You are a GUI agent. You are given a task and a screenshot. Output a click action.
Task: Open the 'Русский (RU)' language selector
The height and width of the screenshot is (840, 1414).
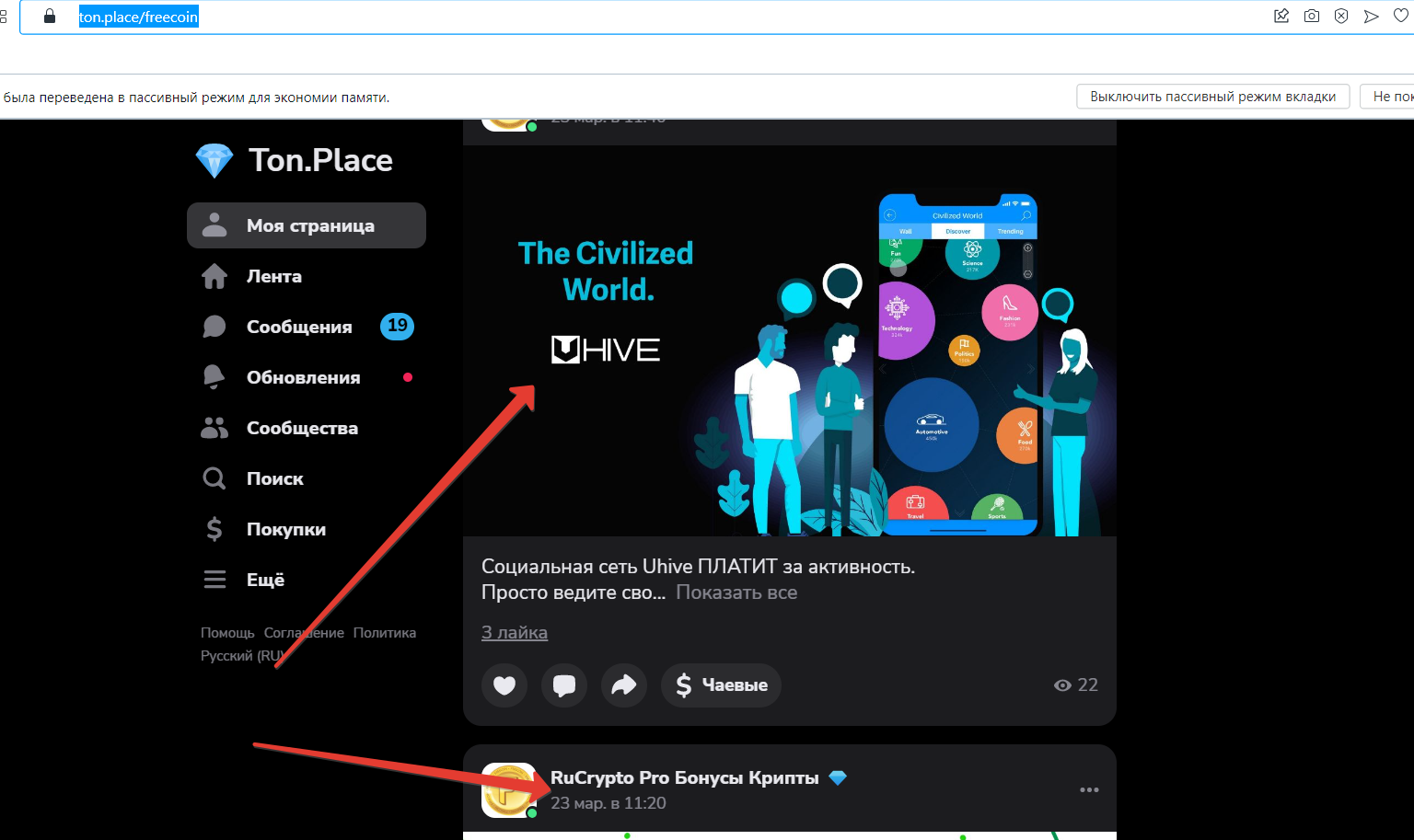pyautogui.click(x=242, y=656)
